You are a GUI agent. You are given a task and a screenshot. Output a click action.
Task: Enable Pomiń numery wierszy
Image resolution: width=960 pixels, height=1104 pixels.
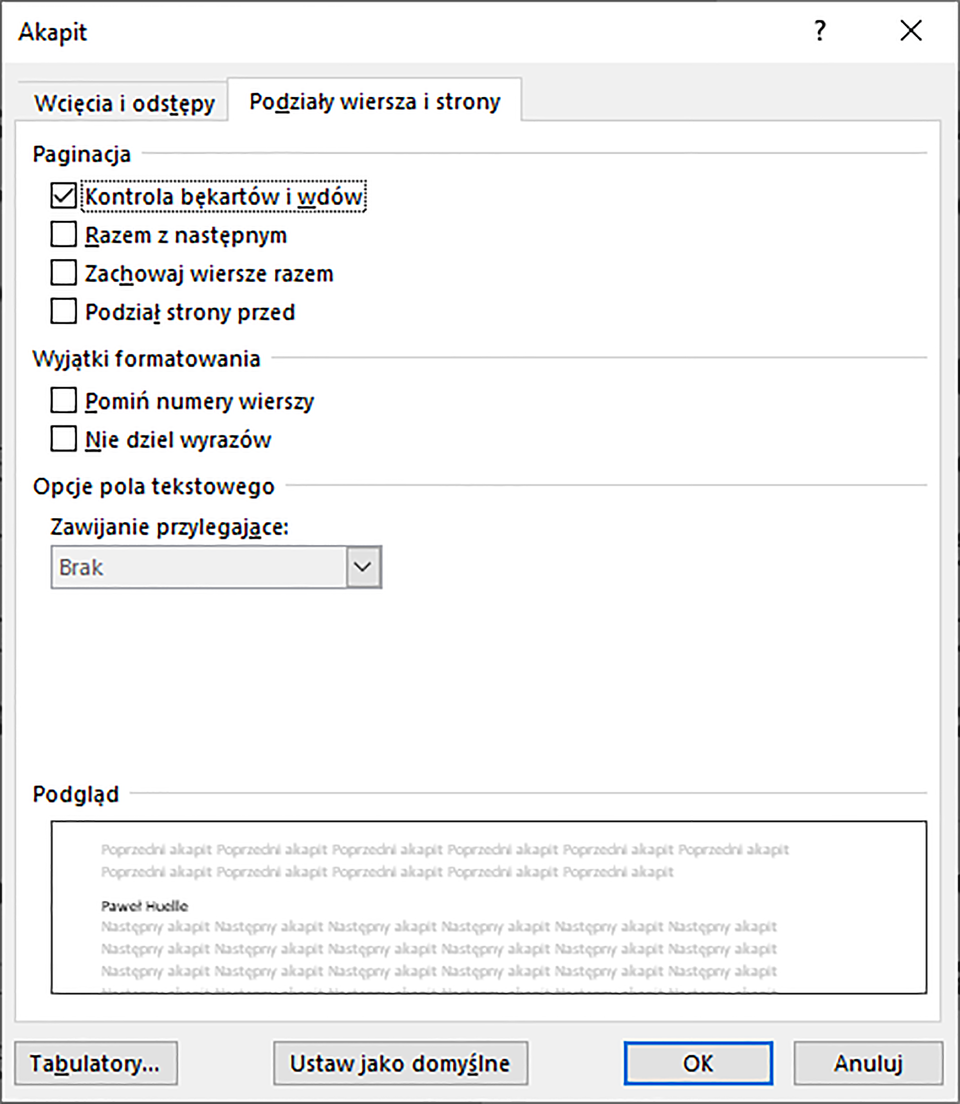point(64,402)
